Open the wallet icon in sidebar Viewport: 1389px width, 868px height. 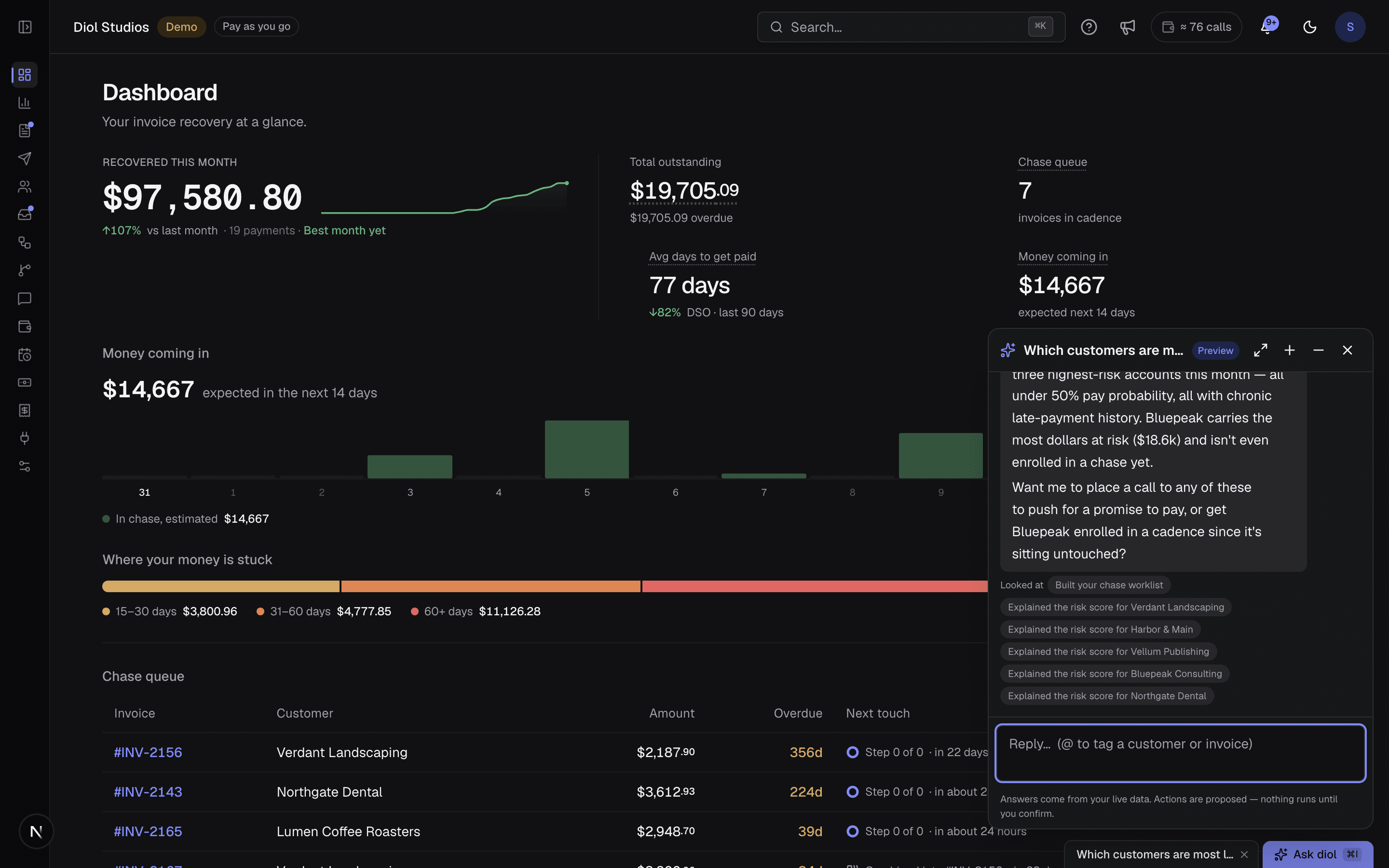[25, 326]
